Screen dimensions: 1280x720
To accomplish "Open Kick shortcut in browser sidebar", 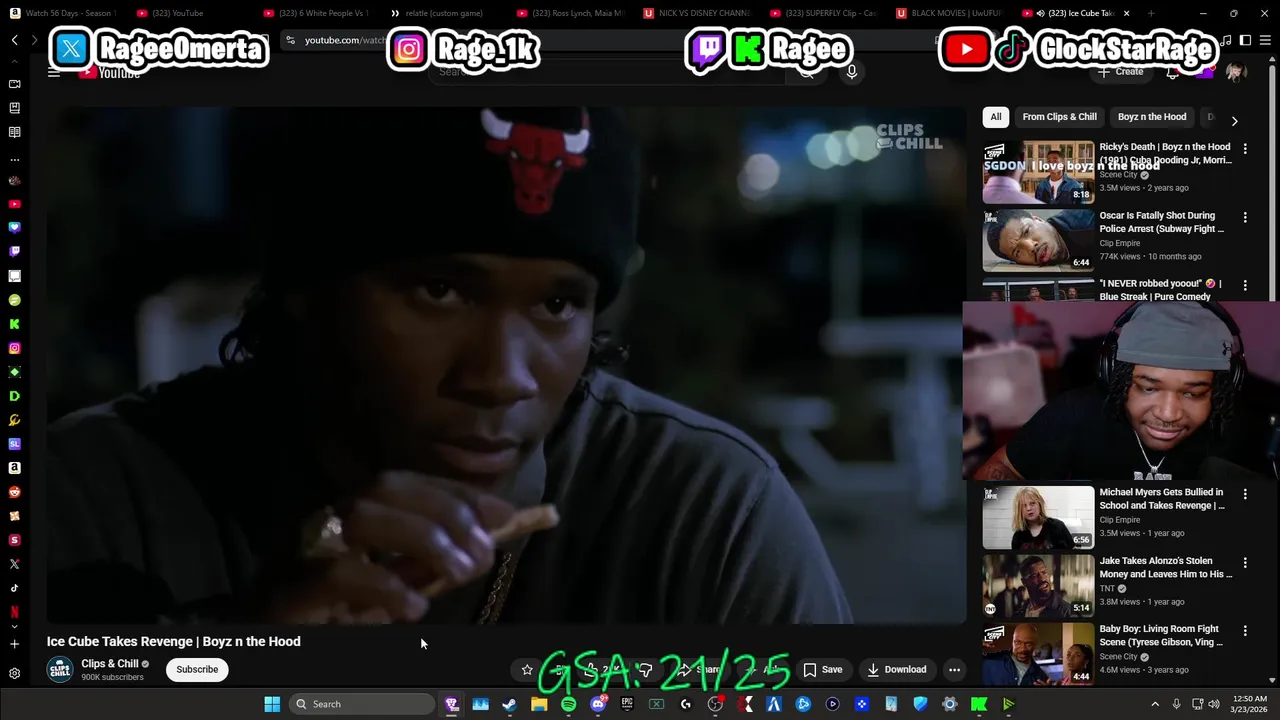I will coord(14,324).
